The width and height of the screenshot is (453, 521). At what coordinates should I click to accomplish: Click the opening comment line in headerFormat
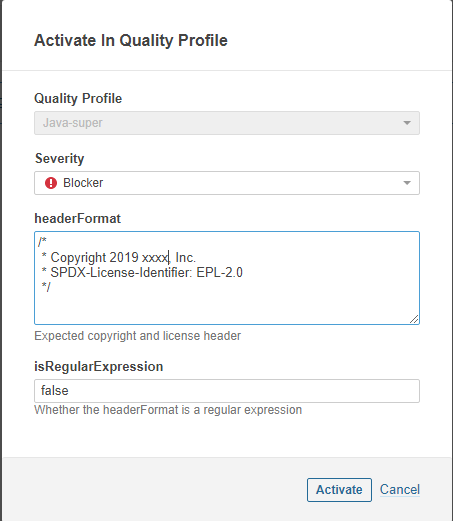pos(42,242)
